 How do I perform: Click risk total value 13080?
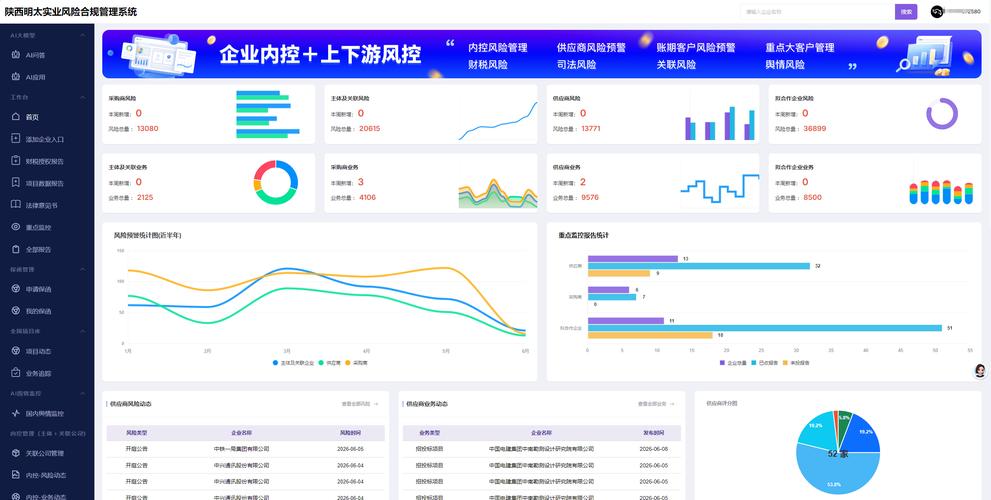[x=147, y=128]
